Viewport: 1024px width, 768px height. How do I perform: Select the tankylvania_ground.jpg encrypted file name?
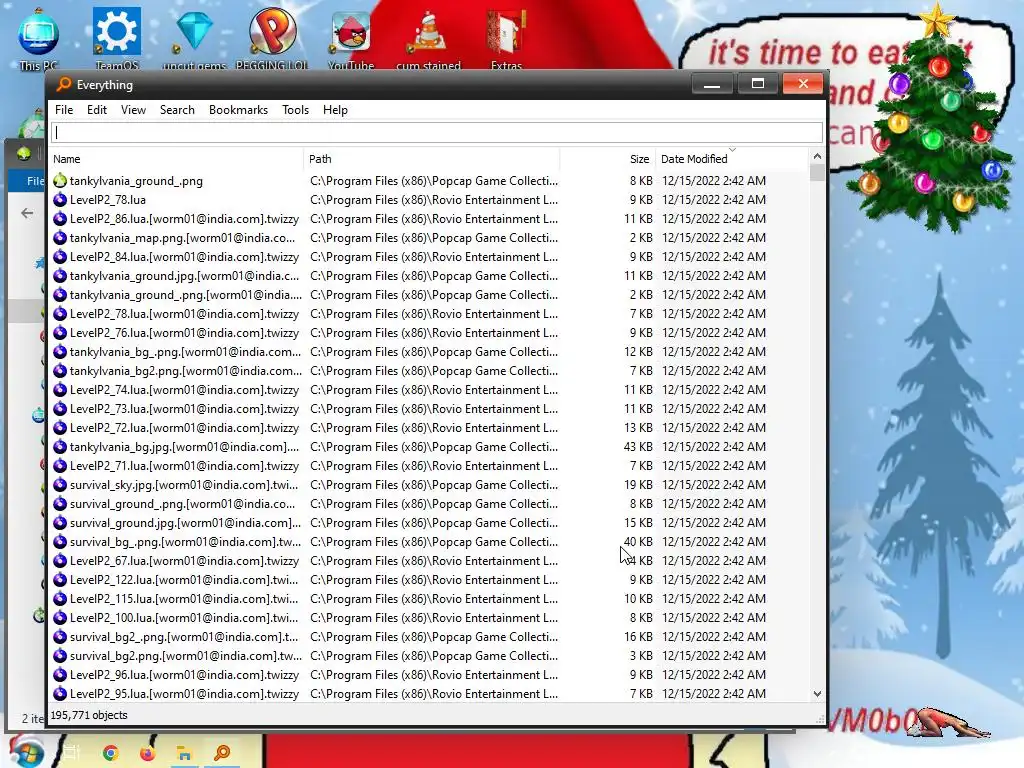coord(184,276)
